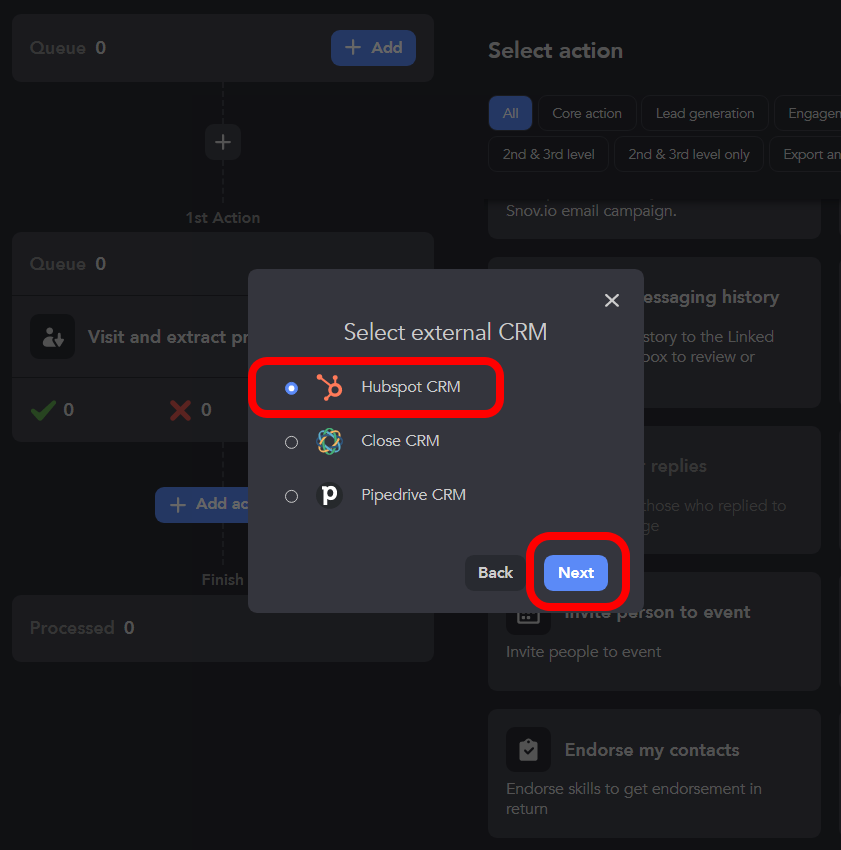Click the Add button in top Queue
The height and width of the screenshot is (850, 841).
coord(373,48)
